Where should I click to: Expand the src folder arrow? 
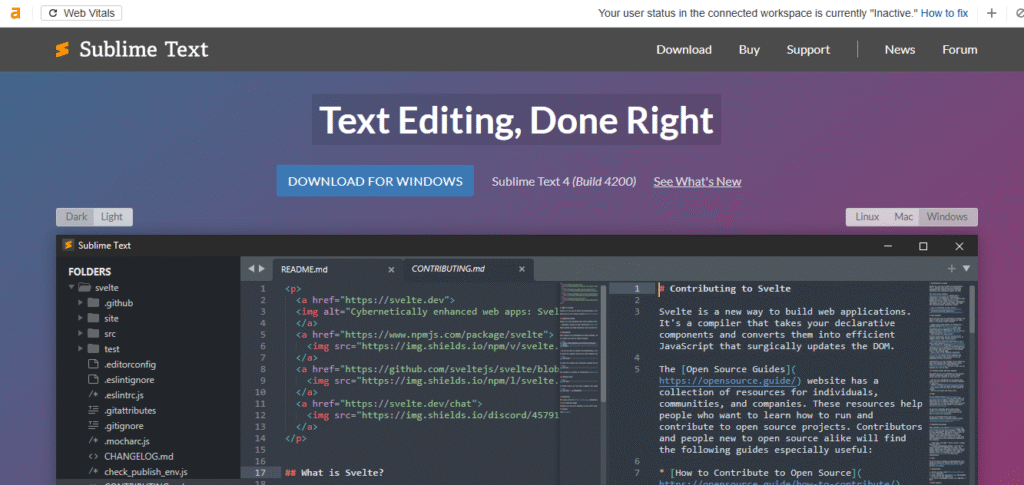pyautogui.click(x=80, y=334)
